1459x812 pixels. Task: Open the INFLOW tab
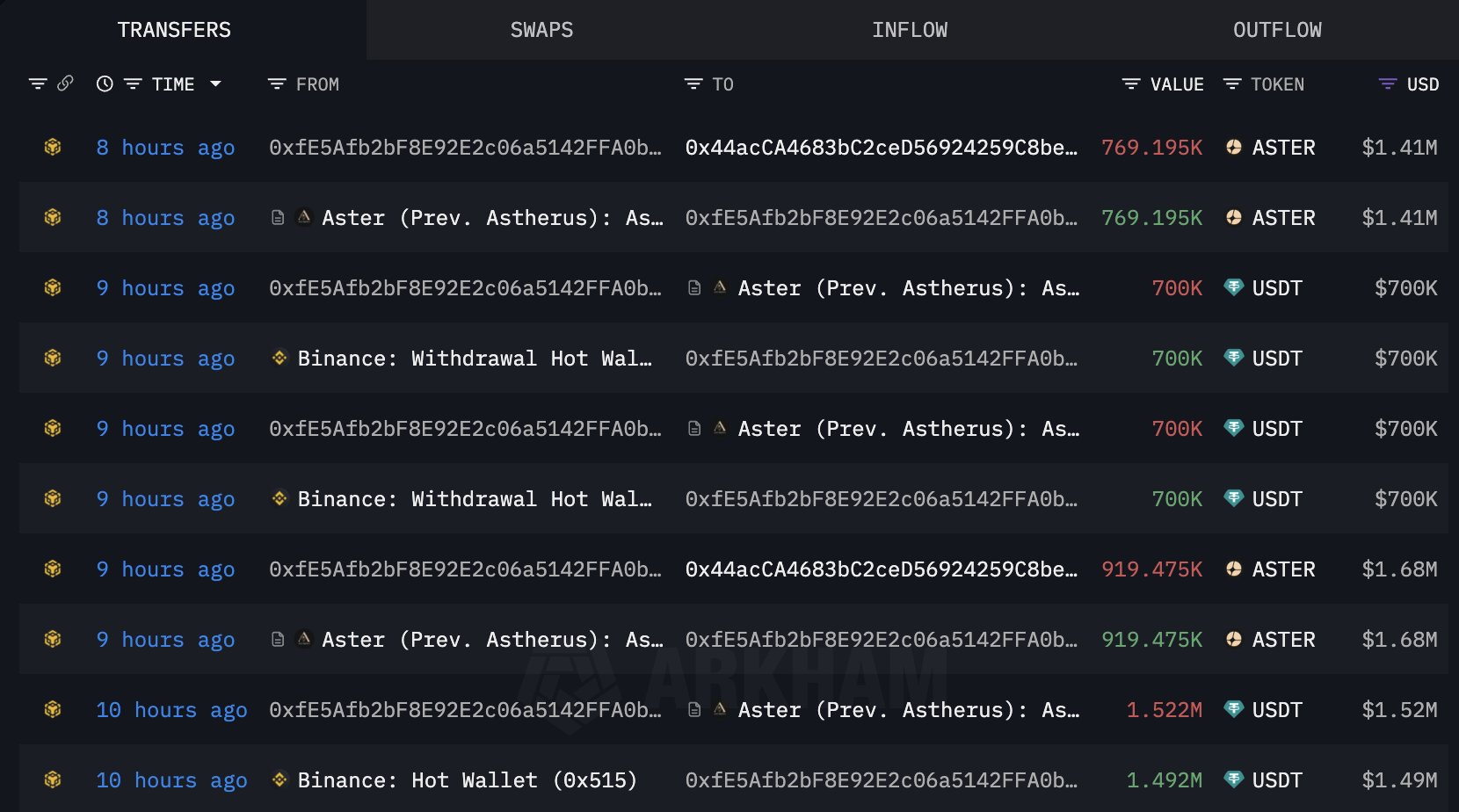point(910,30)
